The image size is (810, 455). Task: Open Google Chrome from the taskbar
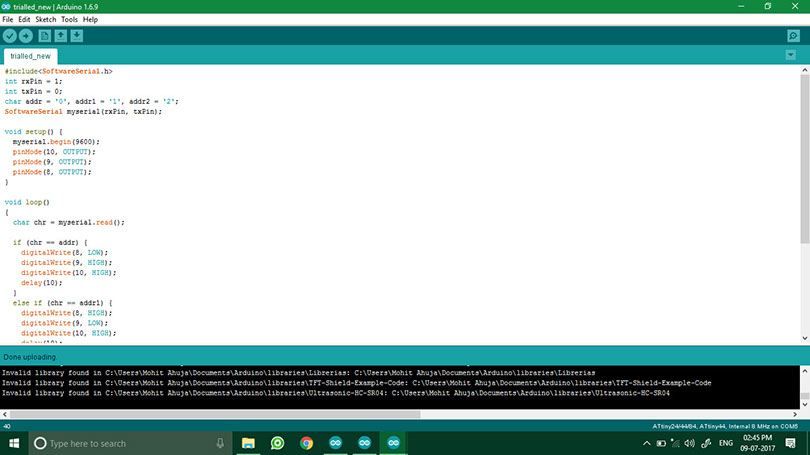(306, 444)
